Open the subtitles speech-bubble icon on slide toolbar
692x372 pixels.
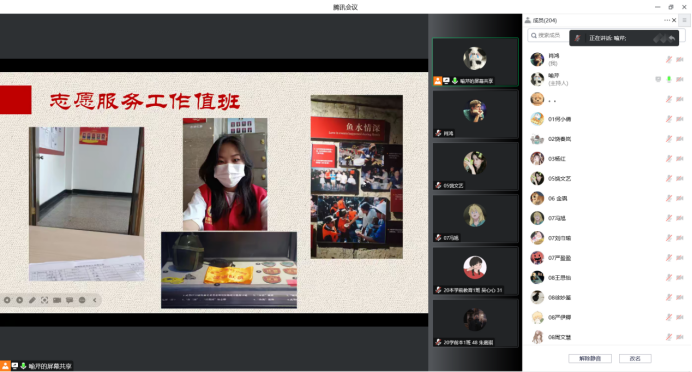[69, 300]
